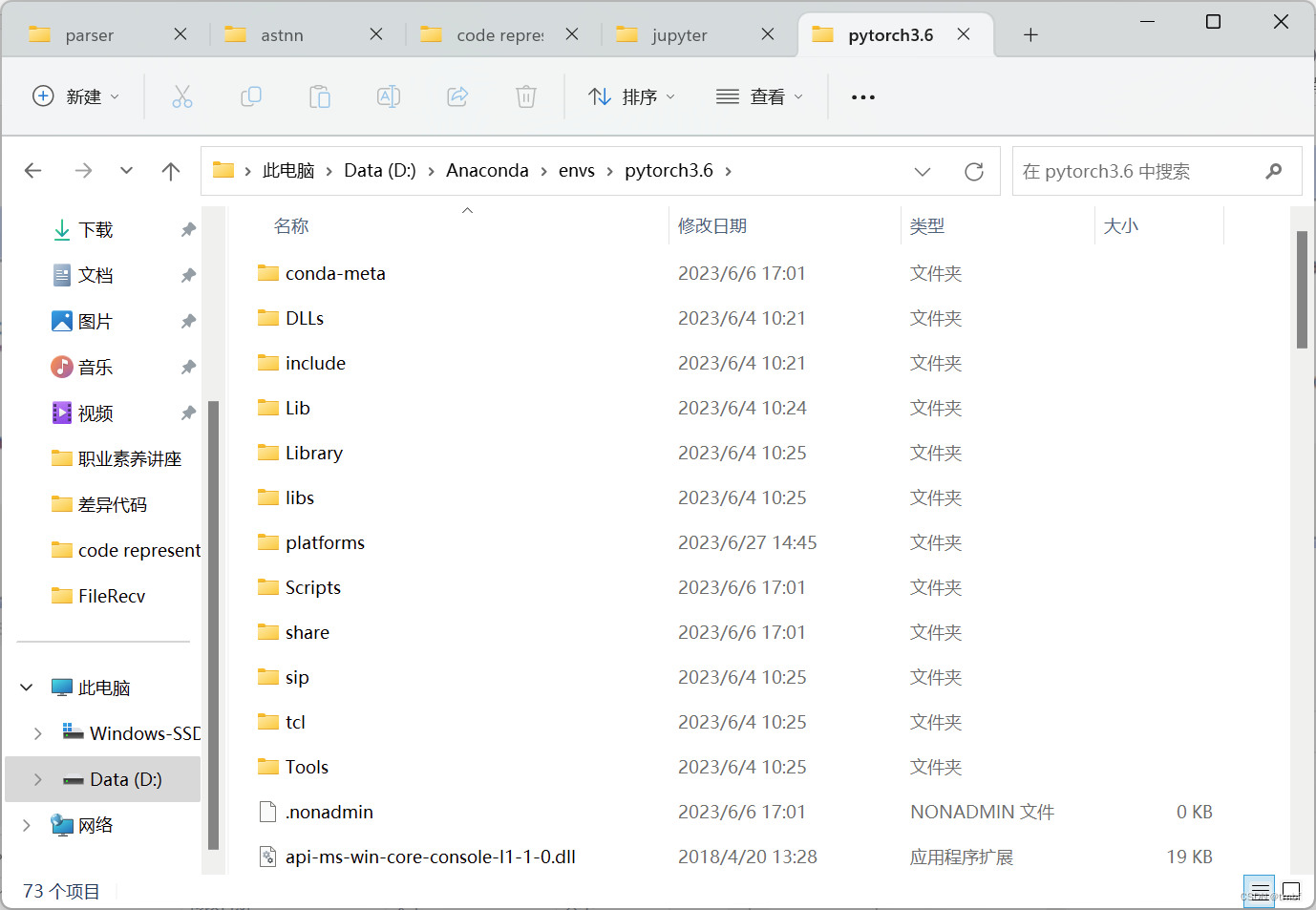Expand address bar history dropdown

coord(923,172)
